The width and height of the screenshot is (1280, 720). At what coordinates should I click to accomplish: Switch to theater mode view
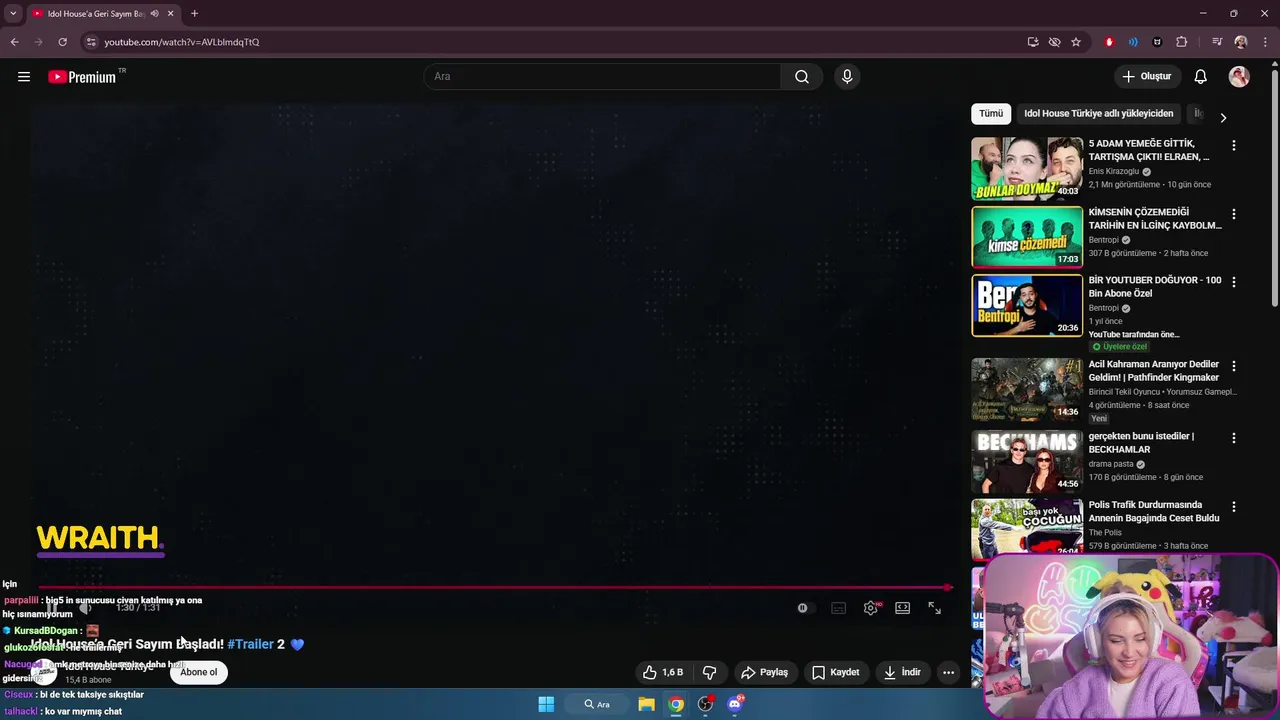pyautogui.click(x=902, y=608)
